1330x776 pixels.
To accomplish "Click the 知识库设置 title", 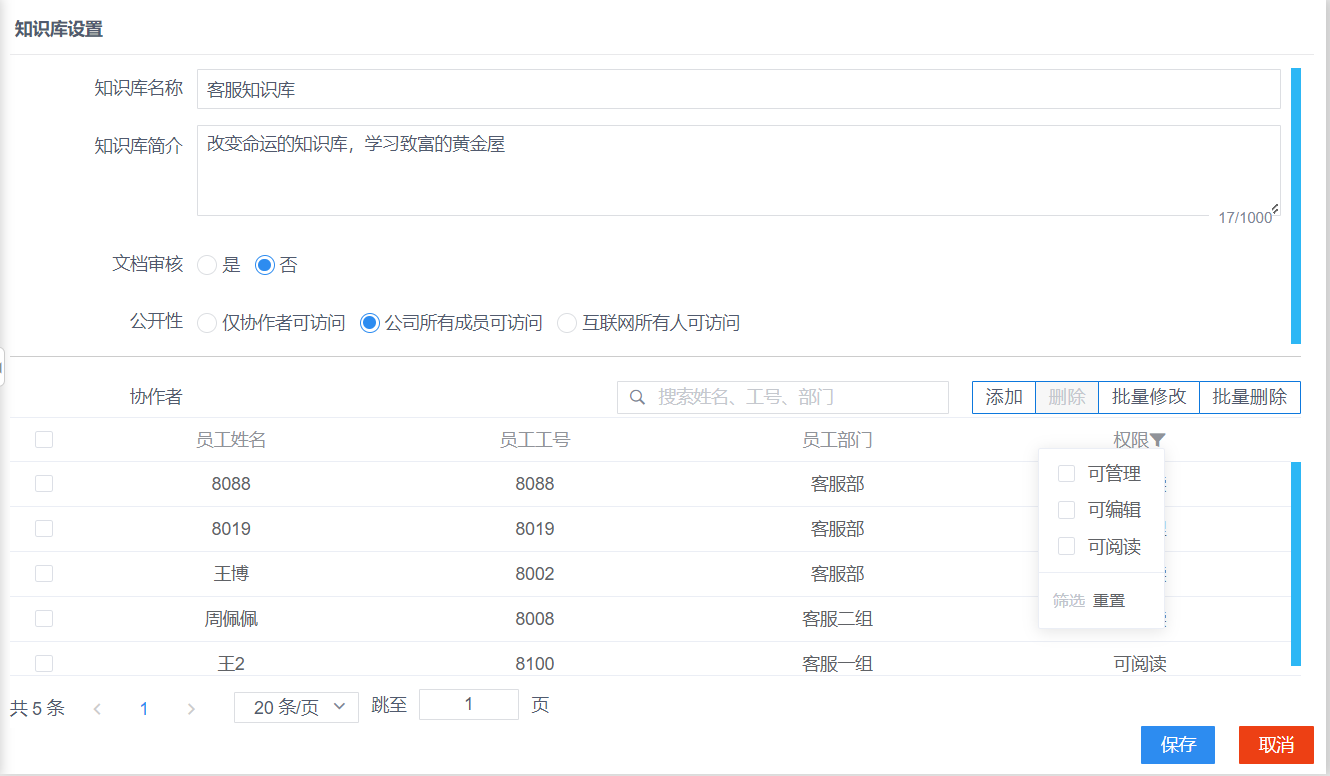I will (x=58, y=29).
